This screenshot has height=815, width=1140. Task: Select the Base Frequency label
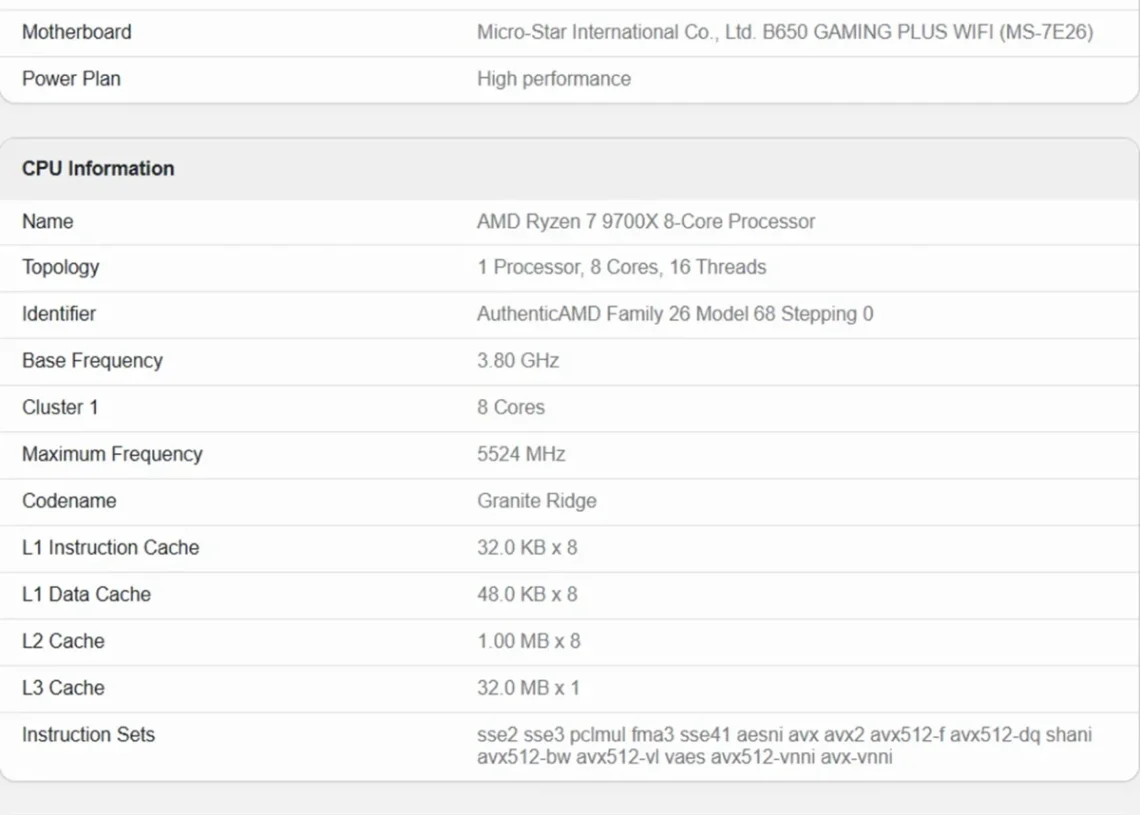[x=92, y=361]
